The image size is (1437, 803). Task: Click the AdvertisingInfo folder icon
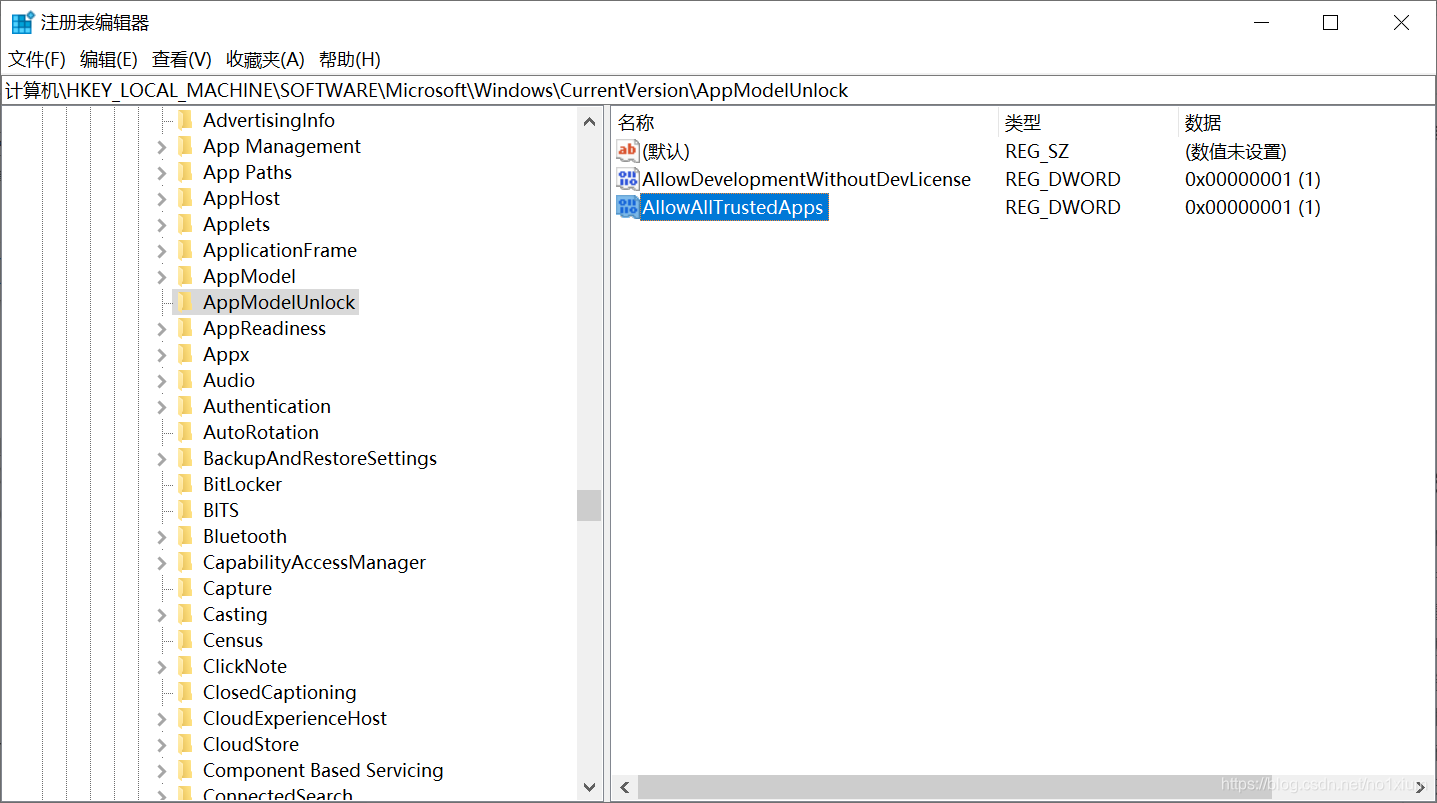(x=185, y=120)
